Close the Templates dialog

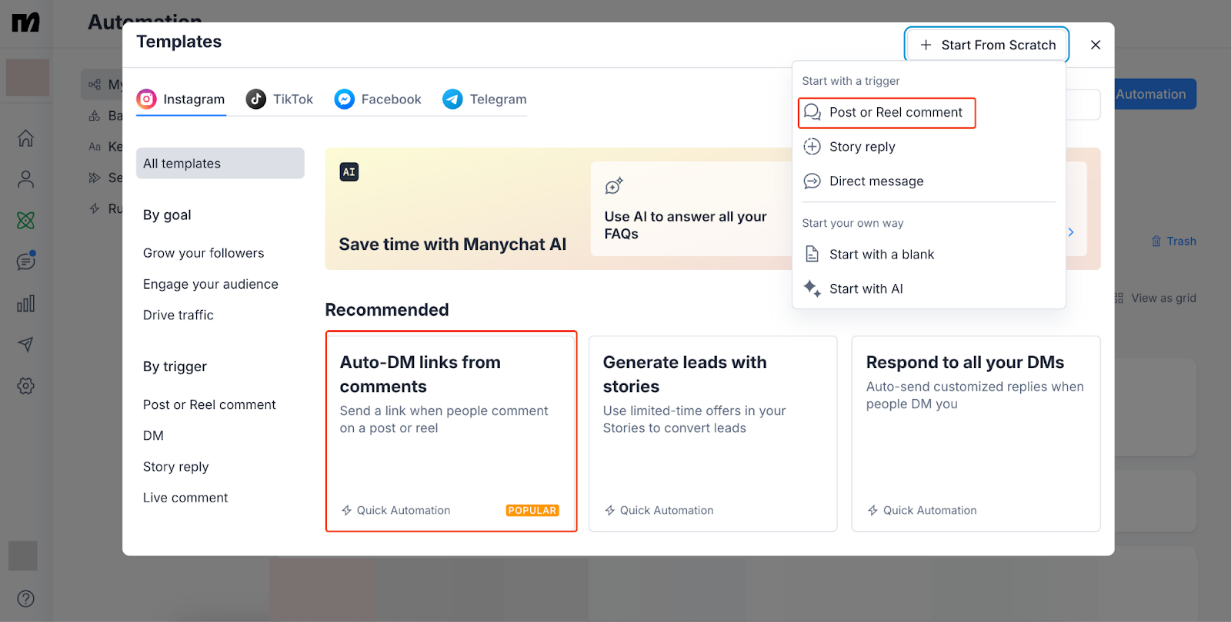coord(1095,45)
